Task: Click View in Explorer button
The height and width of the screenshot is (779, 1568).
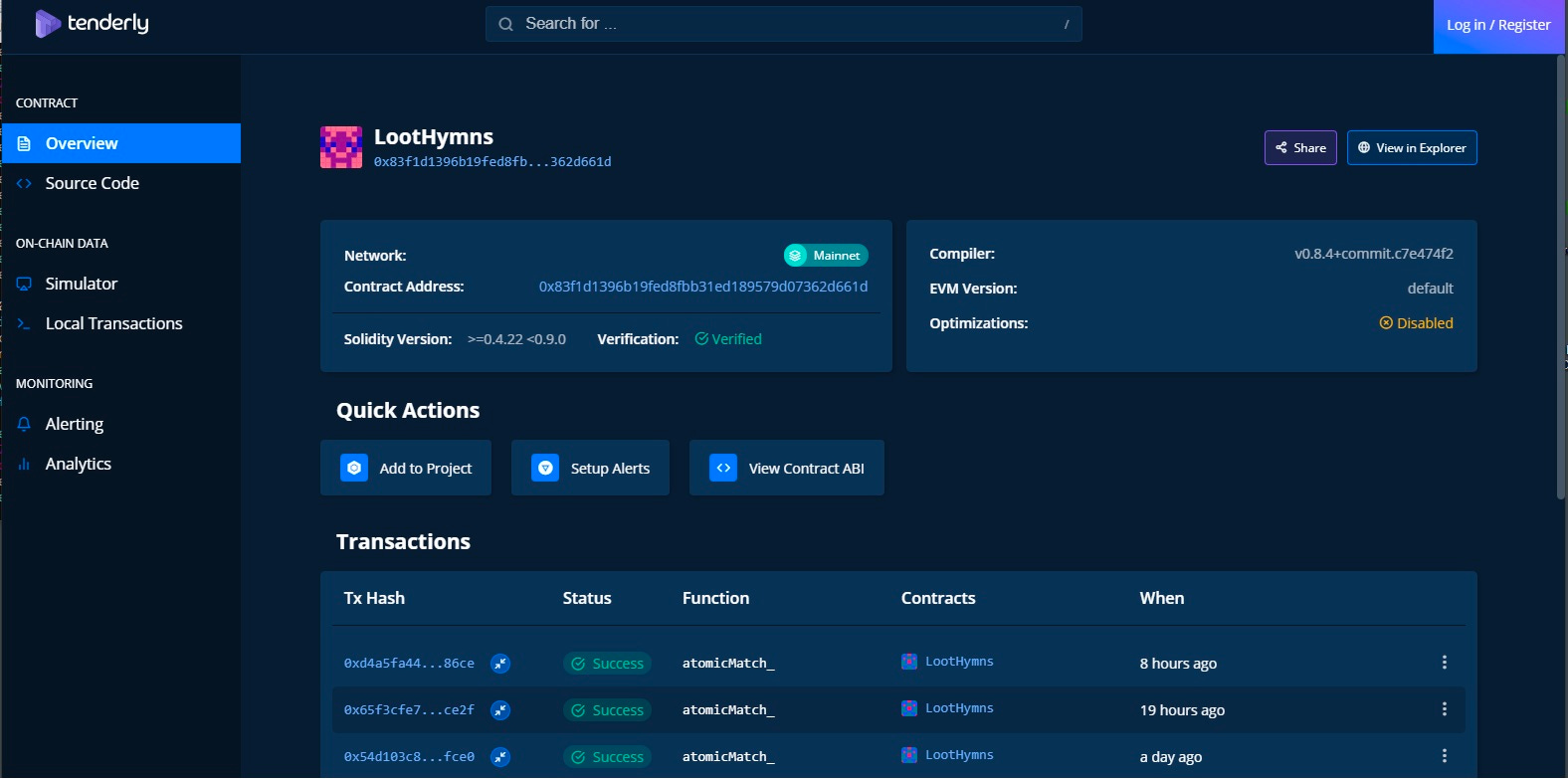Action: (1412, 147)
